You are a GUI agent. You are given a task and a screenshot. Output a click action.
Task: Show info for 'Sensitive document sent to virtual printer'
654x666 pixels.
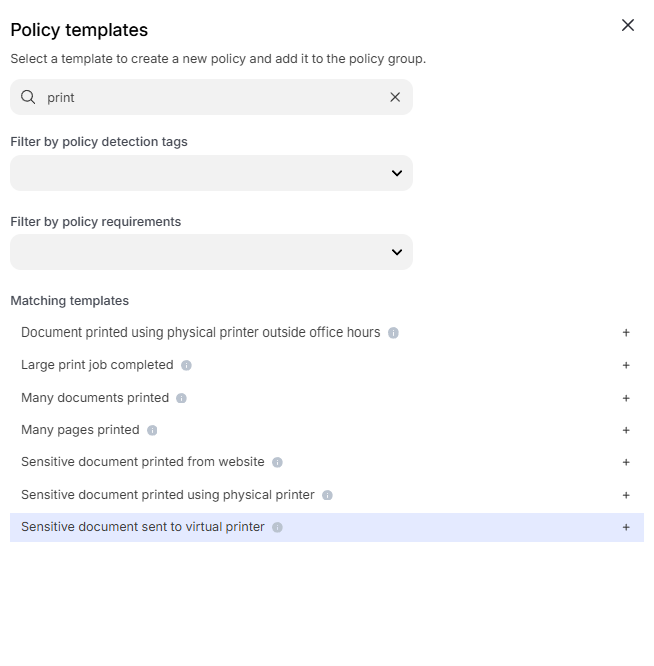point(277,527)
